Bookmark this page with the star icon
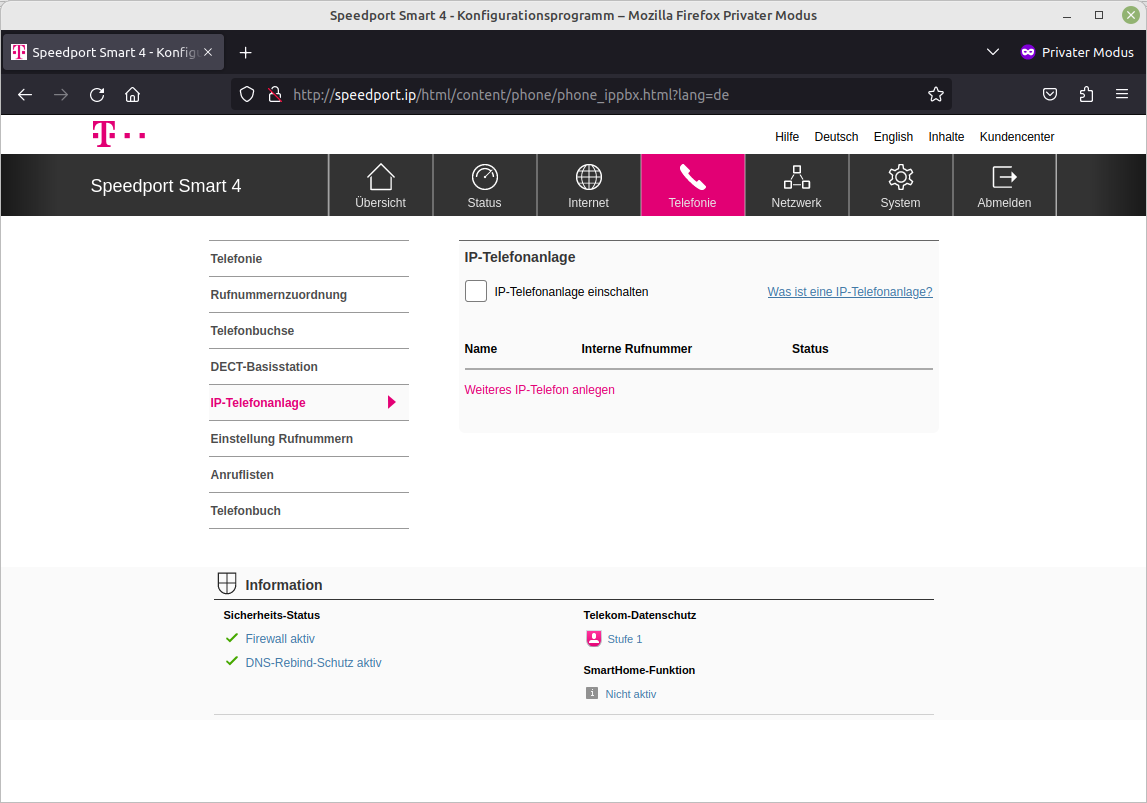1147x803 pixels. (x=936, y=94)
